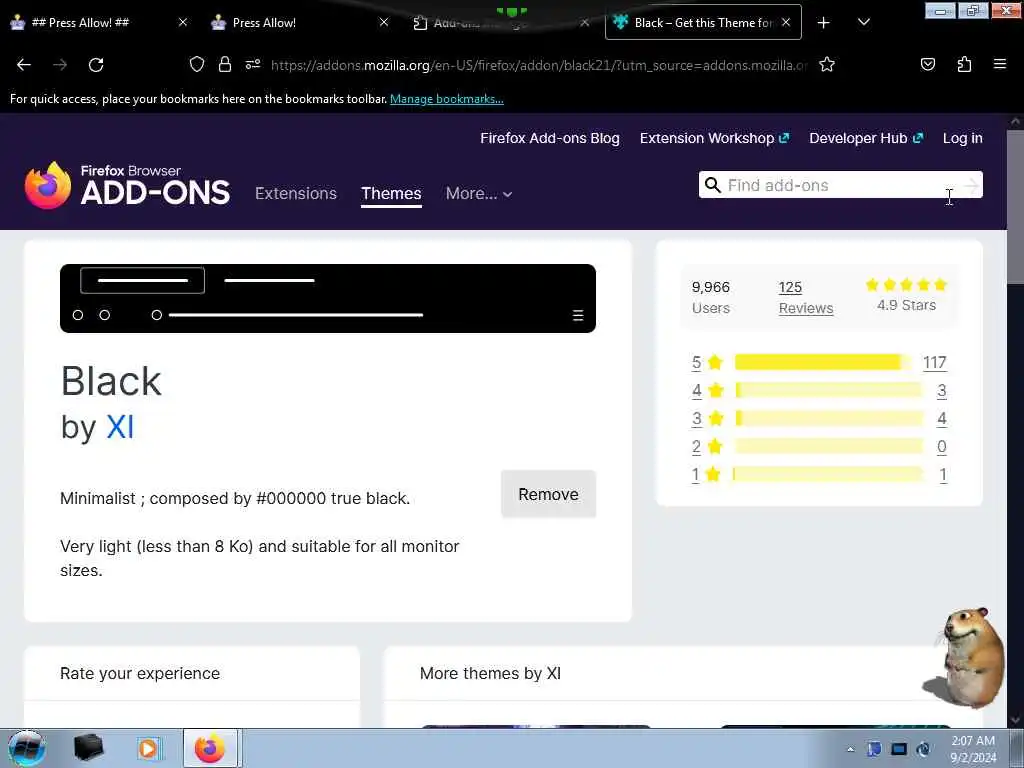Image resolution: width=1024 pixels, height=768 pixels.
Task: Close the 'Black – Get this Theme' tab
Action: 786,22
